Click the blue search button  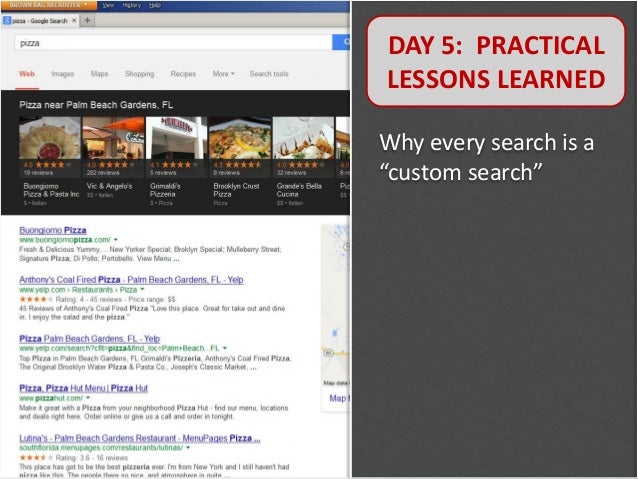[341, 42]
